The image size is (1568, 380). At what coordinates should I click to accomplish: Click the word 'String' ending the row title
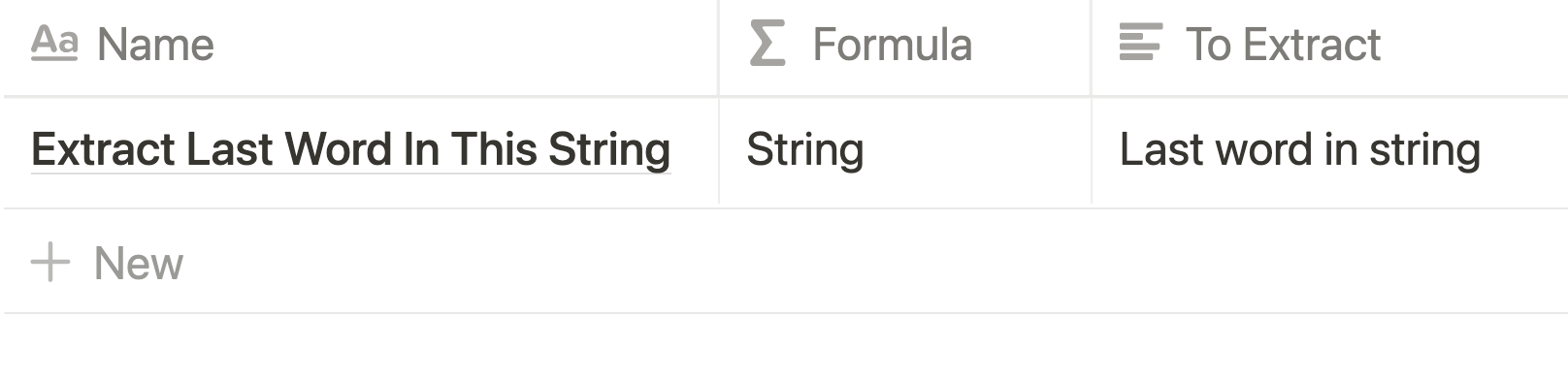click(x=609, y=150)
